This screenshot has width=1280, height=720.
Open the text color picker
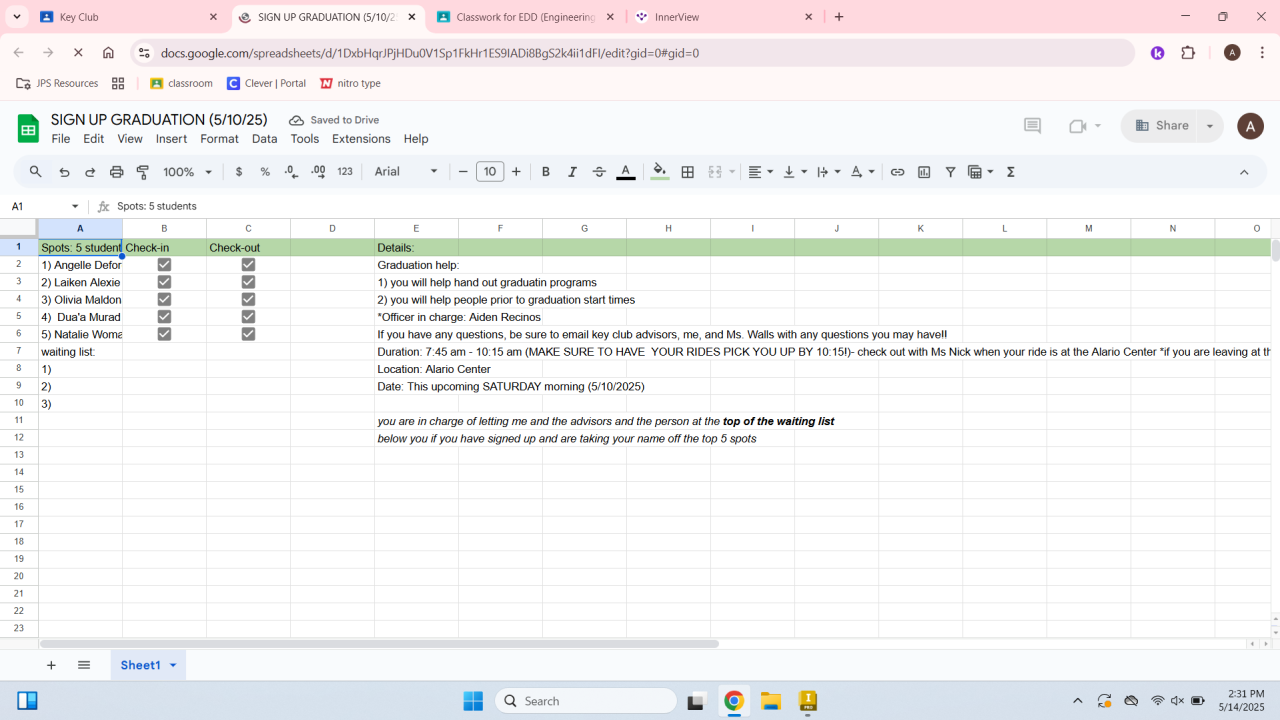coord(626,172)
